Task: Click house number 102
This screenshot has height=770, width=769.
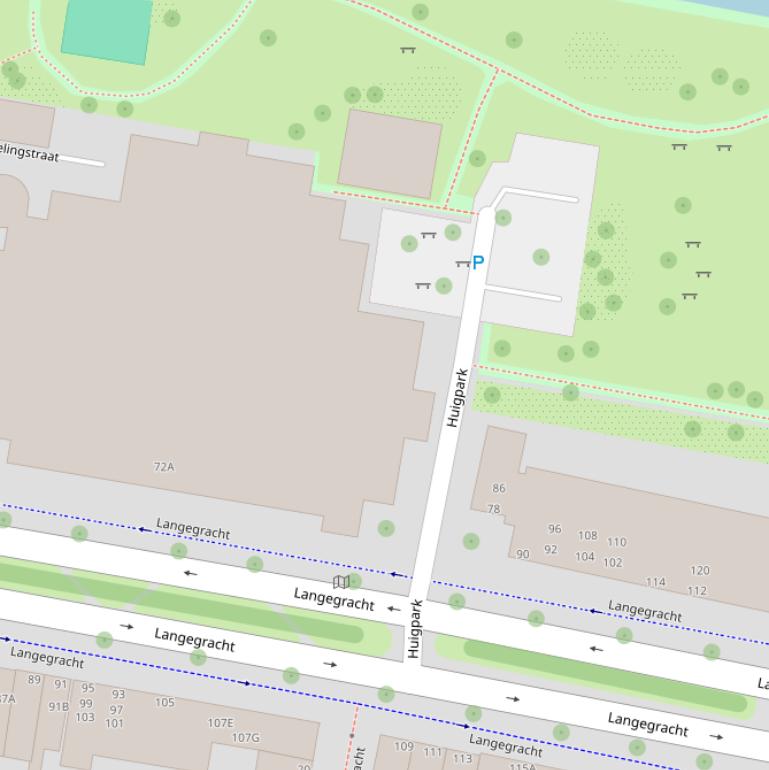Action: tap(613, 562)
